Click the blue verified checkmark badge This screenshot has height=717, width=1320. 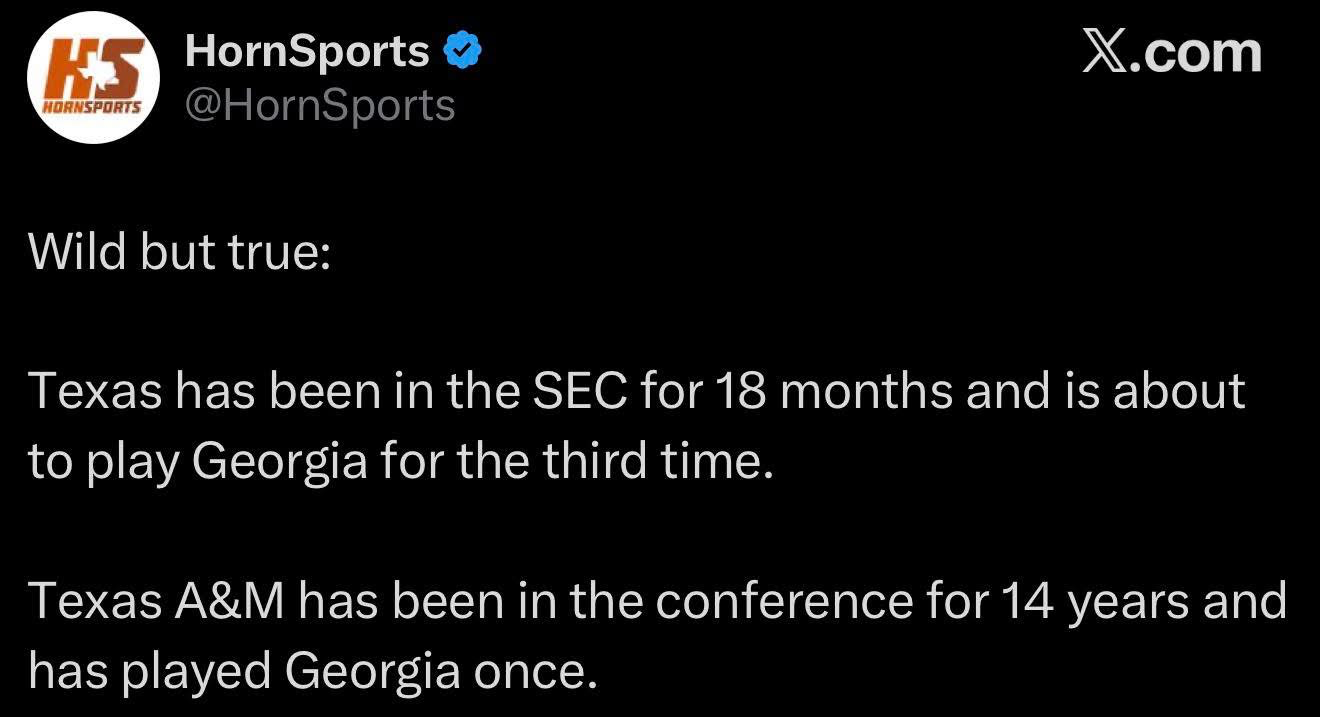click(x=462, y=50)
